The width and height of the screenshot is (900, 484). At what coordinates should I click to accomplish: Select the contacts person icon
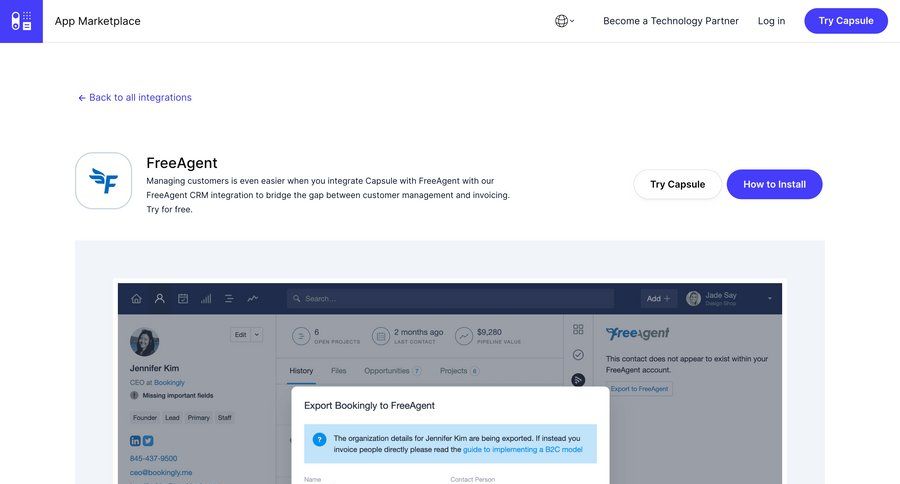pos(159,298)
